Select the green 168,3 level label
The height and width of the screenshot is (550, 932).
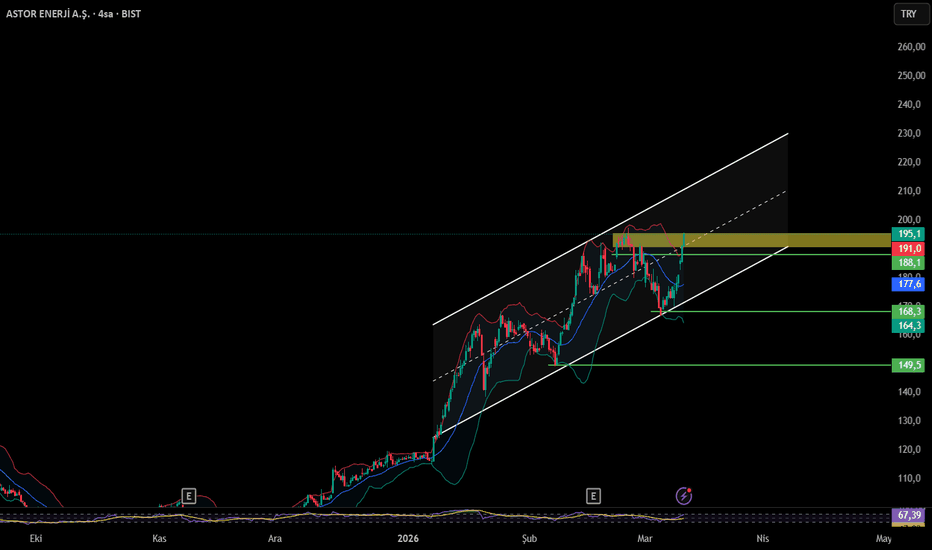coord(908,312)
